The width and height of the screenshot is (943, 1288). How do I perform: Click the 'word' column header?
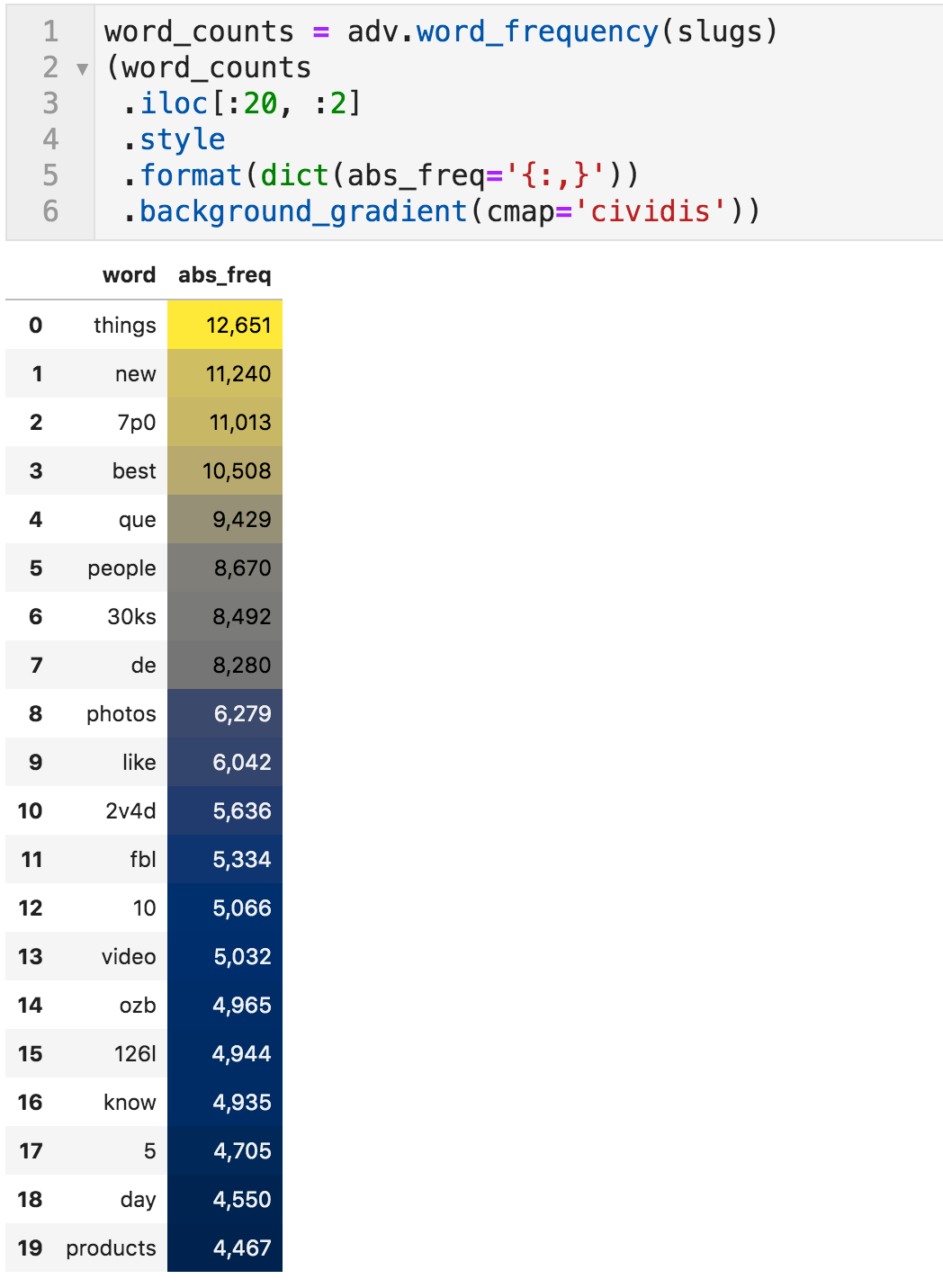pos(129,275)
